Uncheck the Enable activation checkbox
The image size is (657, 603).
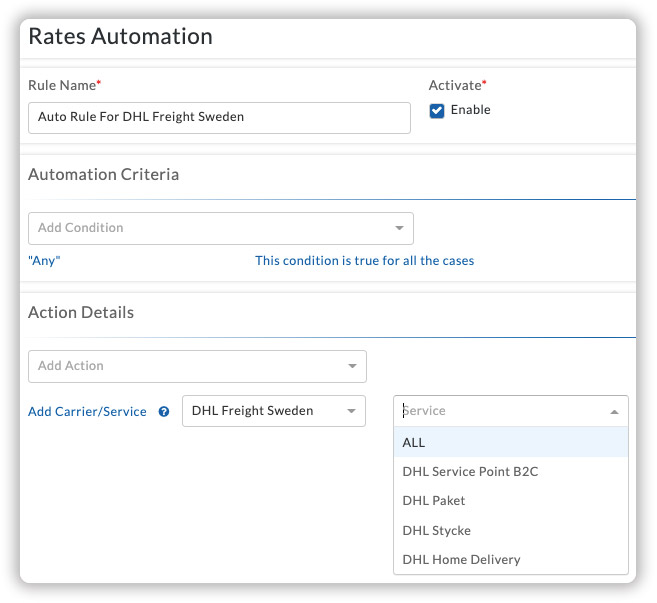tap(437, 111)
